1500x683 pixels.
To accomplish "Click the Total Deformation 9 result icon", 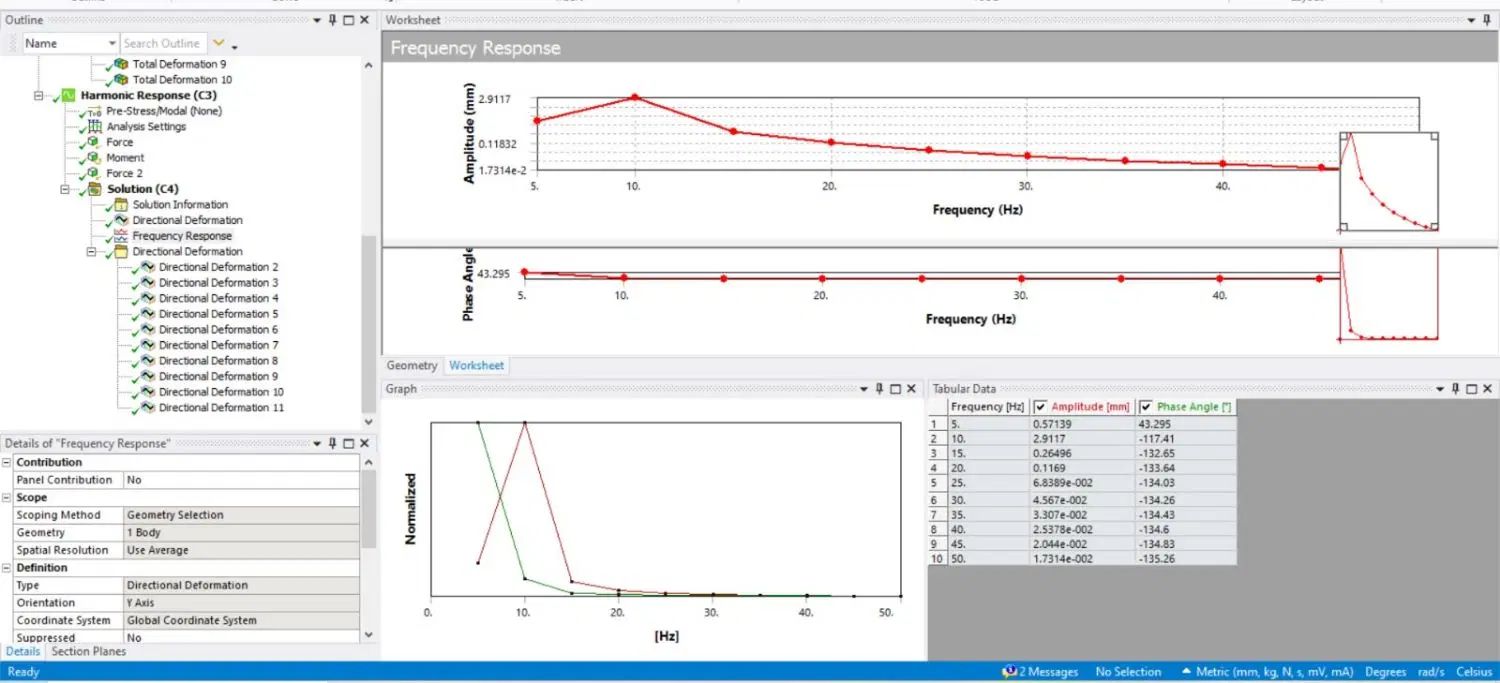I will click(121, 64).
